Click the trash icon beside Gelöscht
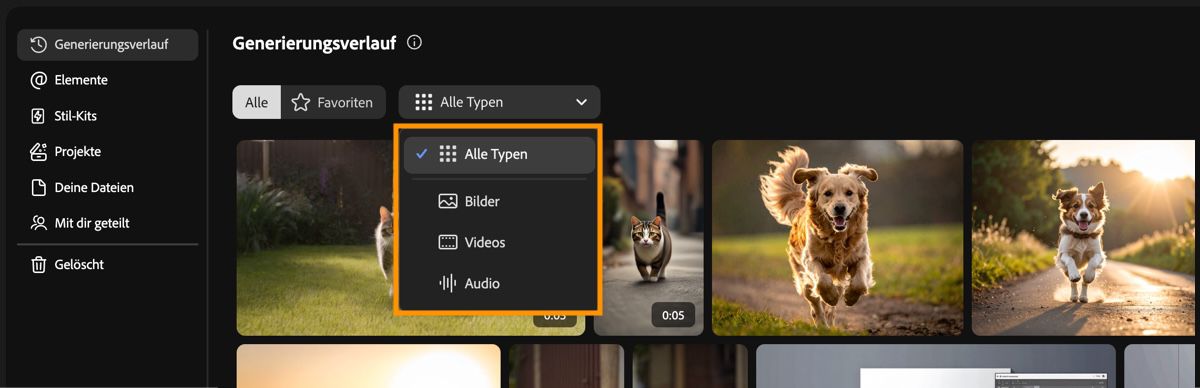This screenshot has width=1200, height=388. 39,265
